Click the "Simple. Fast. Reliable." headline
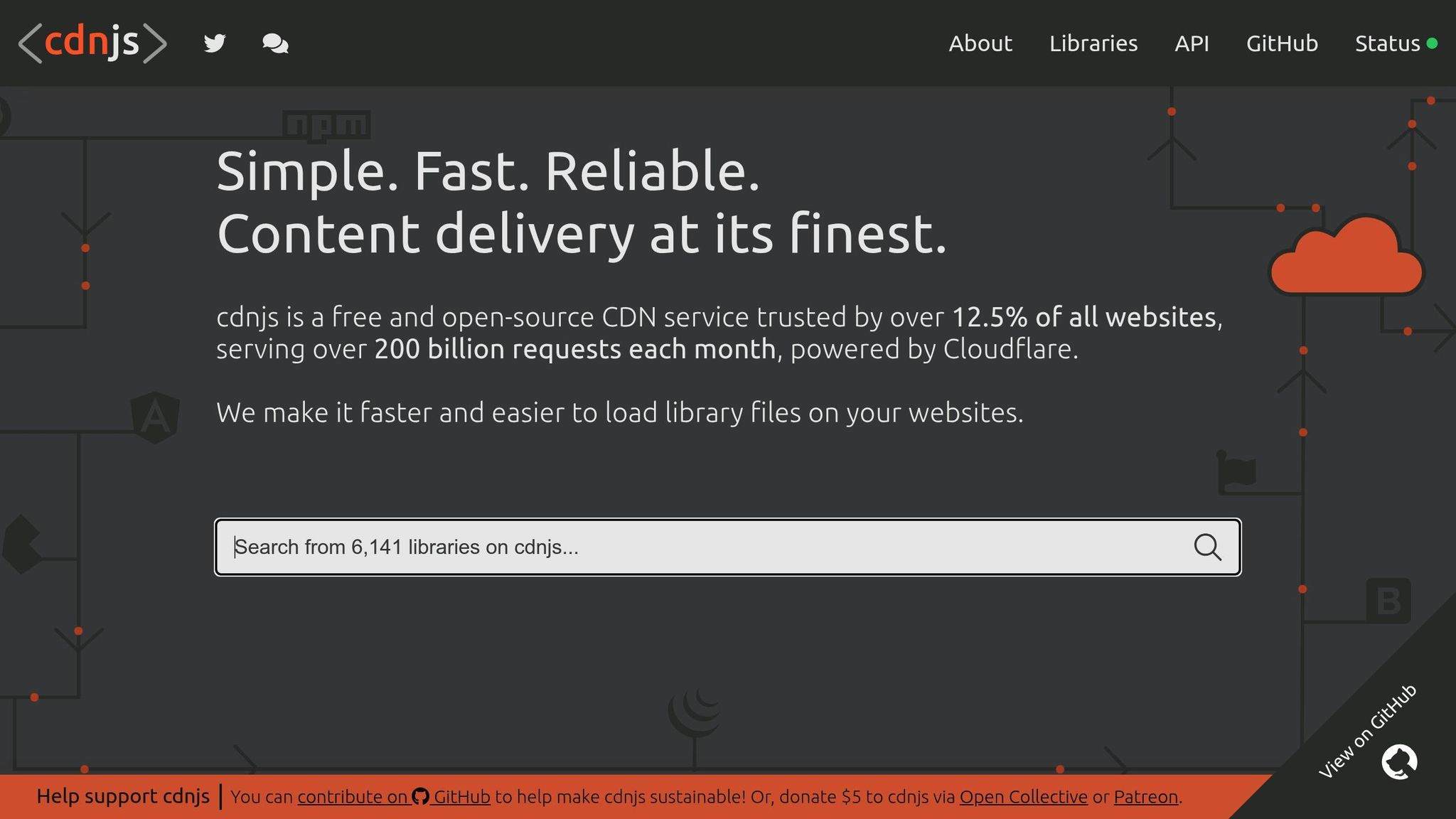 [488, 172]
